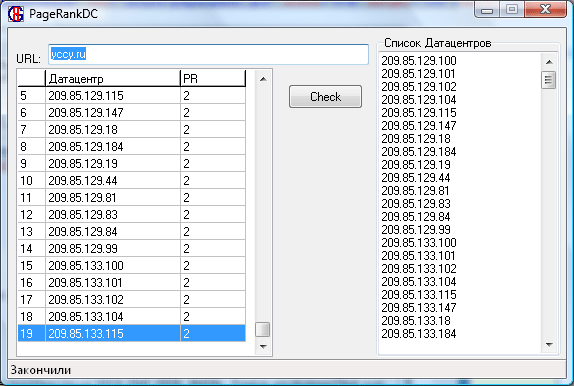Select 209.85.129.101 in datacenter list
The image size is (574, 386).
[418, 74]
